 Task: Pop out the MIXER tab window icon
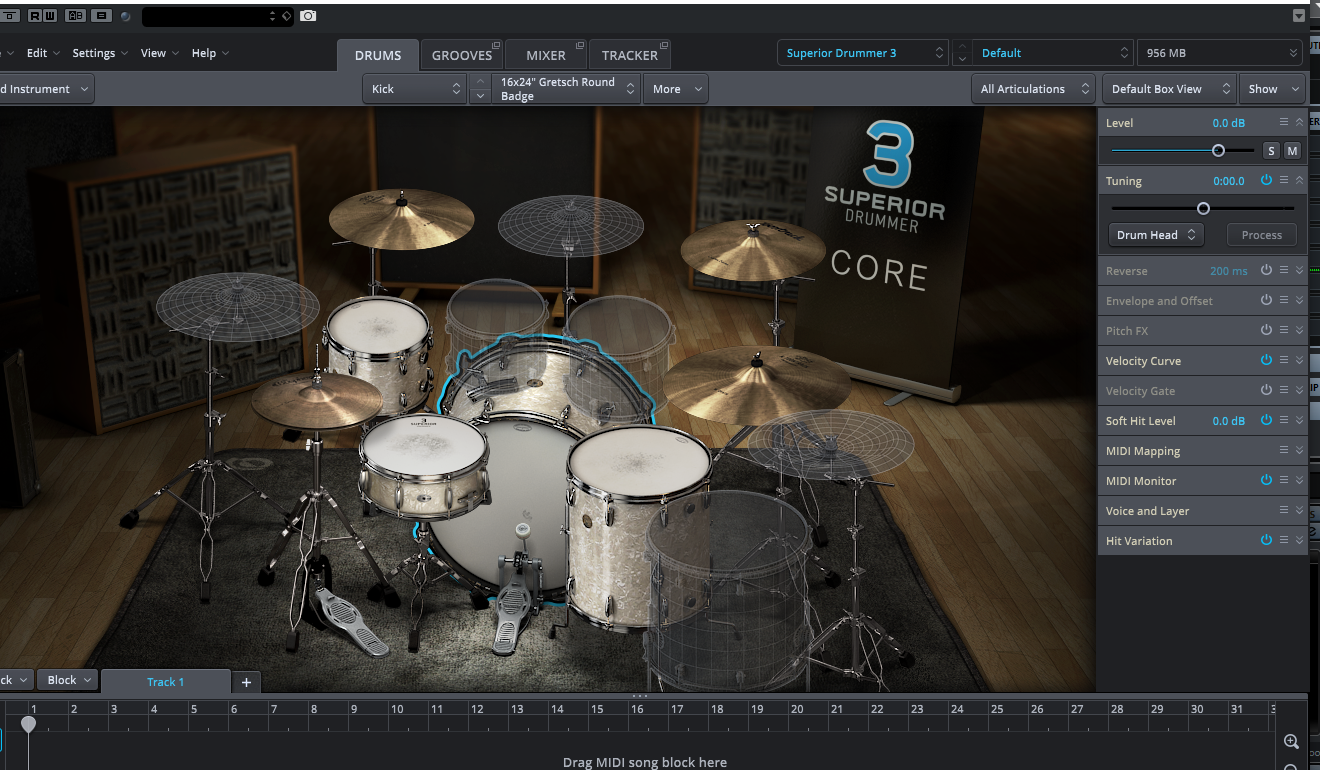pyautogui.click(x=582, y=46)
